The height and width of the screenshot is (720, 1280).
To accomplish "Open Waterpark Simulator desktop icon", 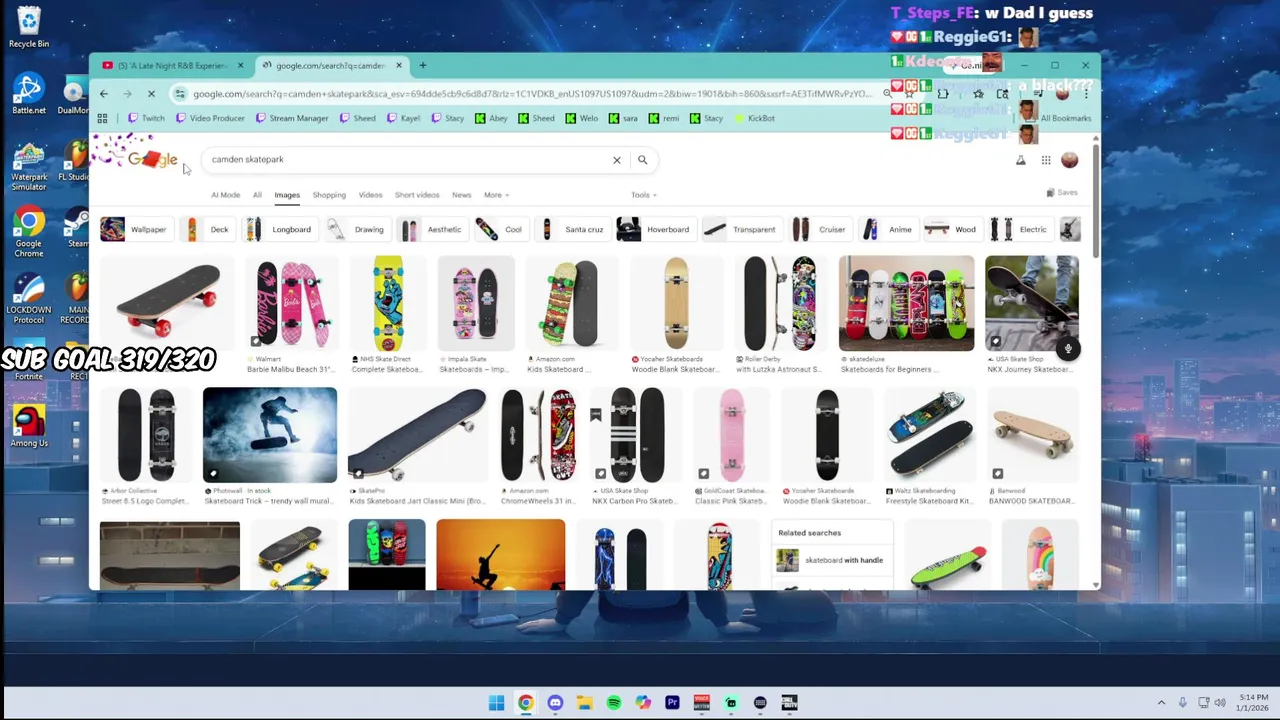I will pyautogui.click(x=29, y=166).
